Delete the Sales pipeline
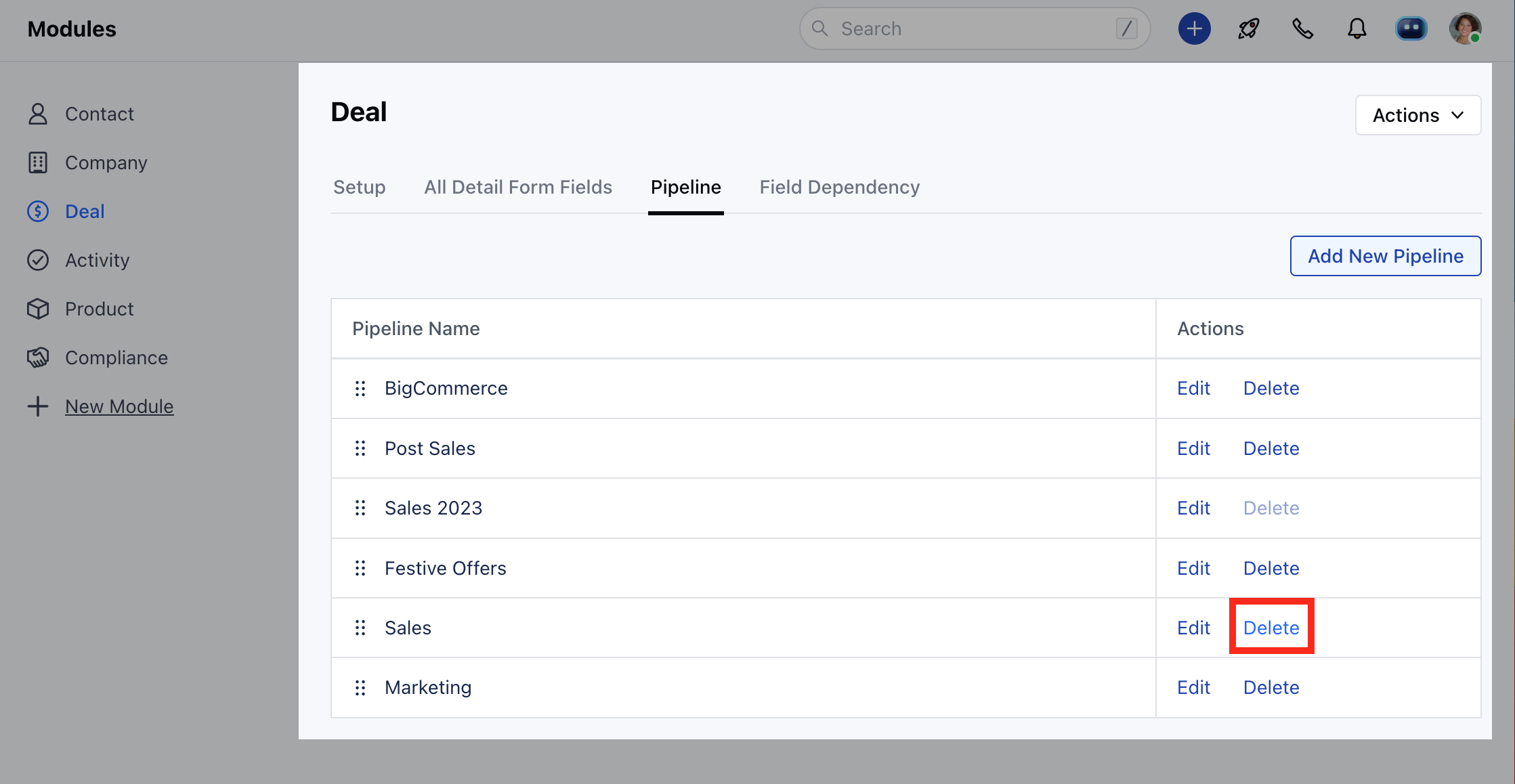Viewport: 1515px width, 784px height. click(1271, 628)
